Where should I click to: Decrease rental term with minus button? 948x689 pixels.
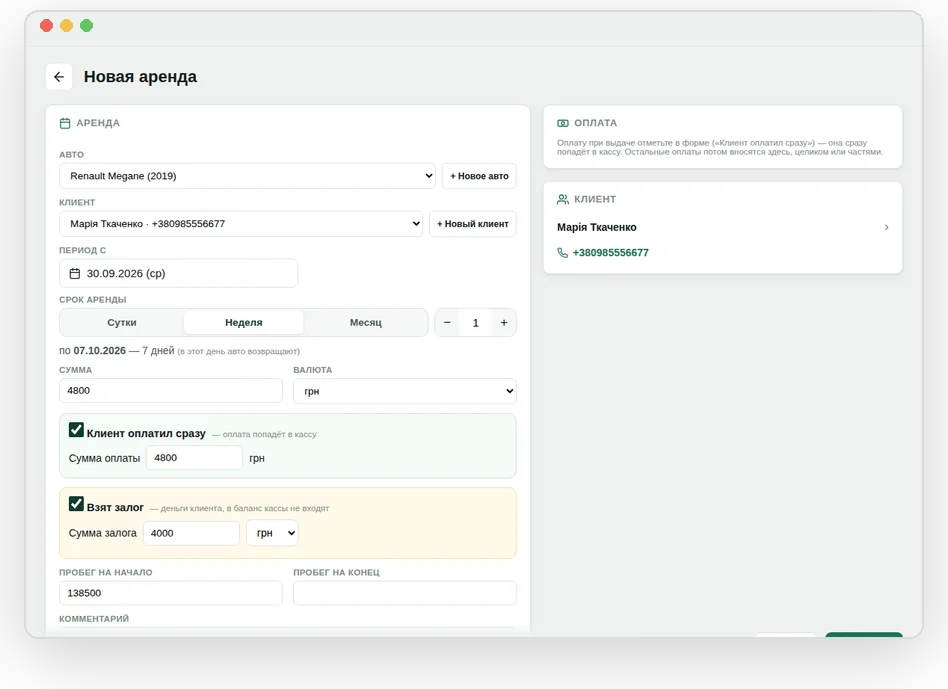click(447, 323)
